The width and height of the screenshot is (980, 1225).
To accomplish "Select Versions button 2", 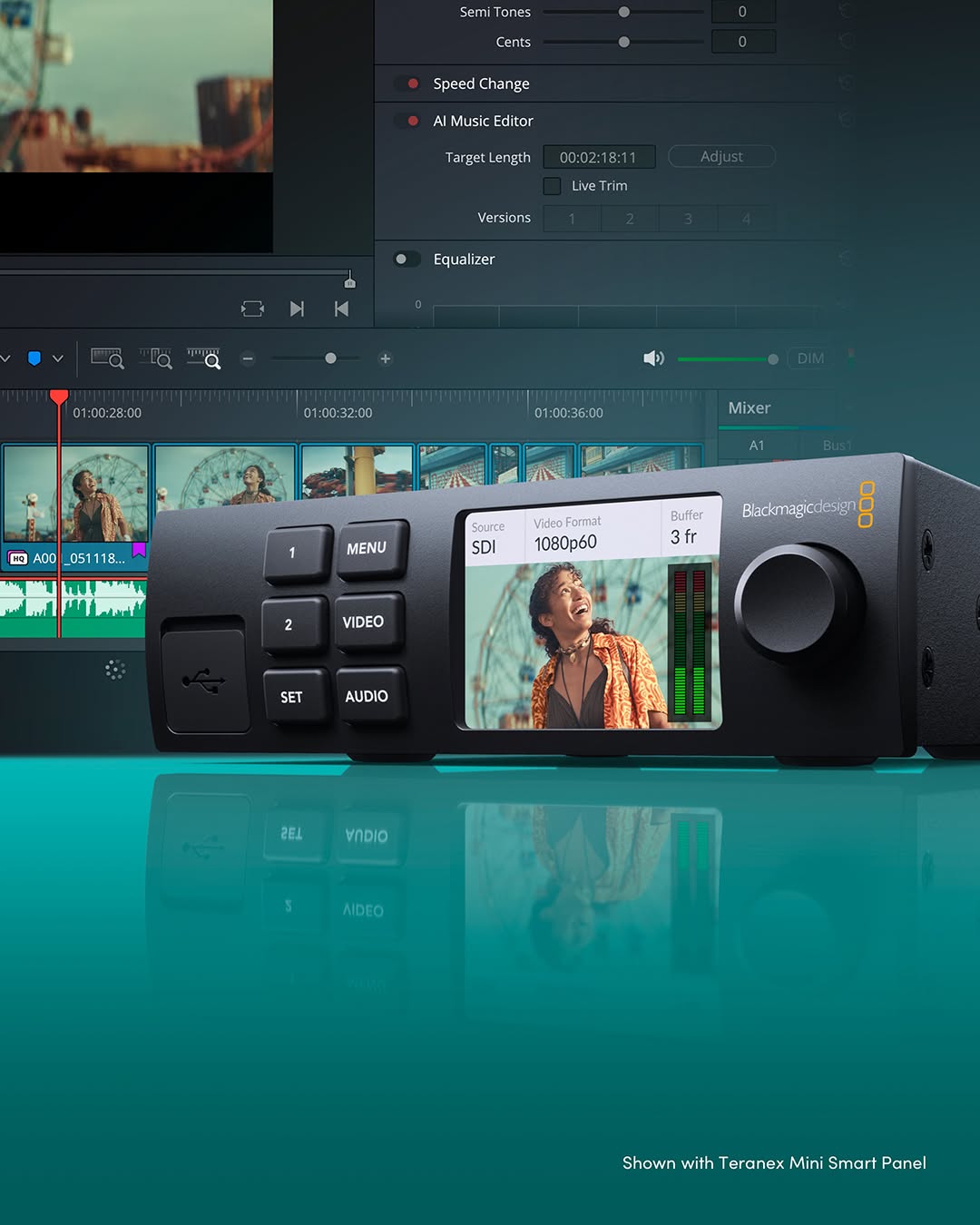I will pos(630,219).
